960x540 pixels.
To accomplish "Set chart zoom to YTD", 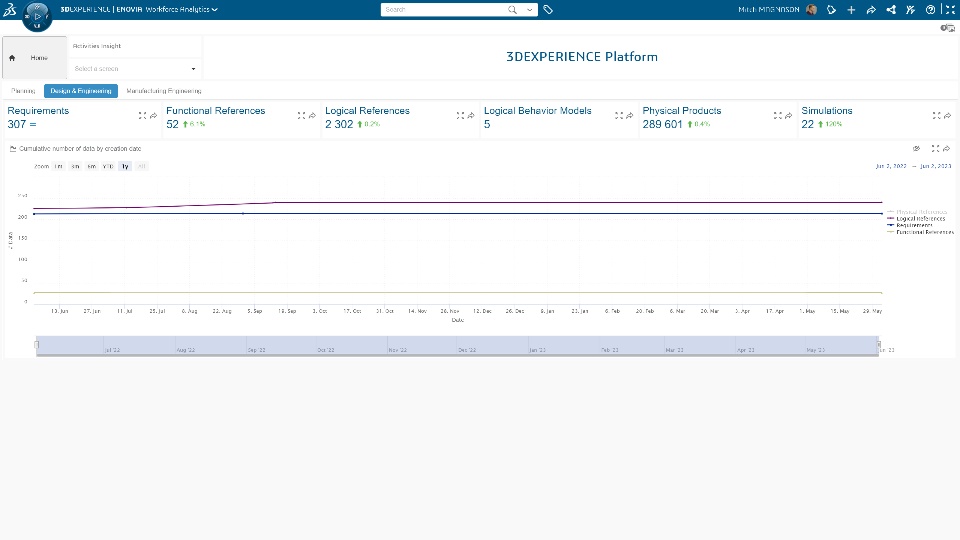I will [x=108, y=167].
